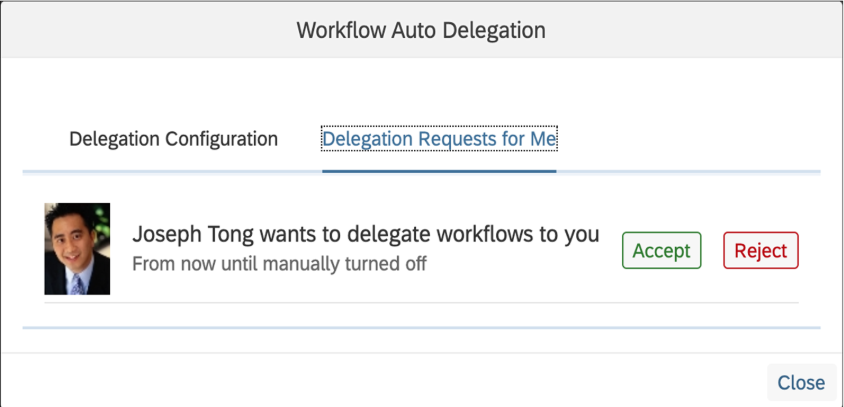Click the "From now until manually turned off" text
844x407 pixels.
(279, 265)
